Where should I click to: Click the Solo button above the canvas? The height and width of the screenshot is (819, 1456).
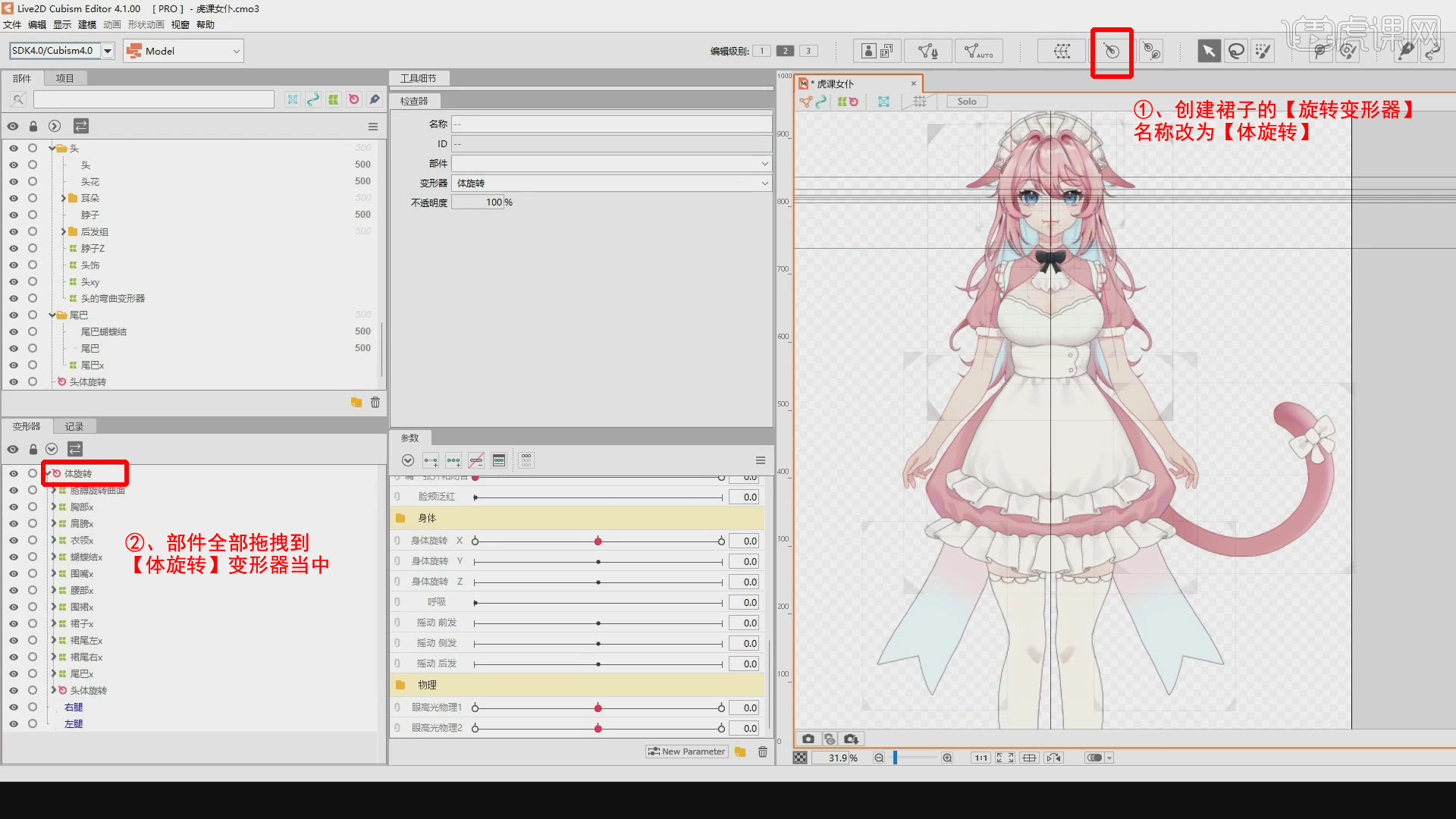(x=966, y=101)
